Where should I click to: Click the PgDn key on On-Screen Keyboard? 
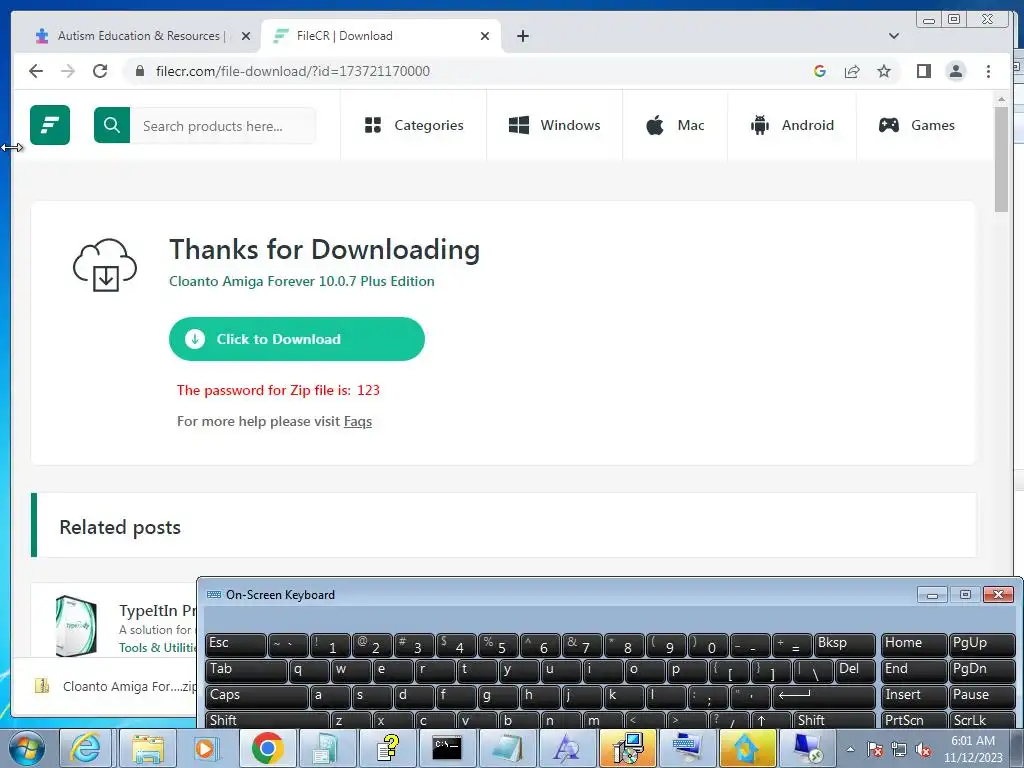982,671
